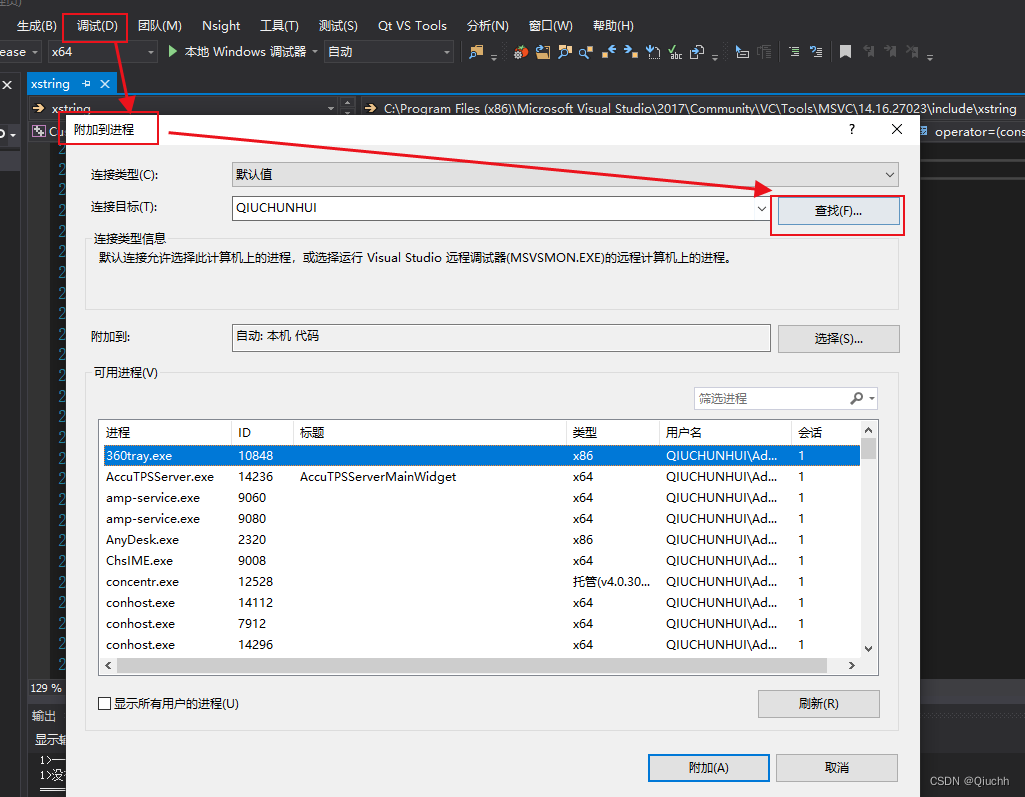1025x797 pixels.
Task: Click the magnifier in filter processes box
Action: click(x=856, y=398)
